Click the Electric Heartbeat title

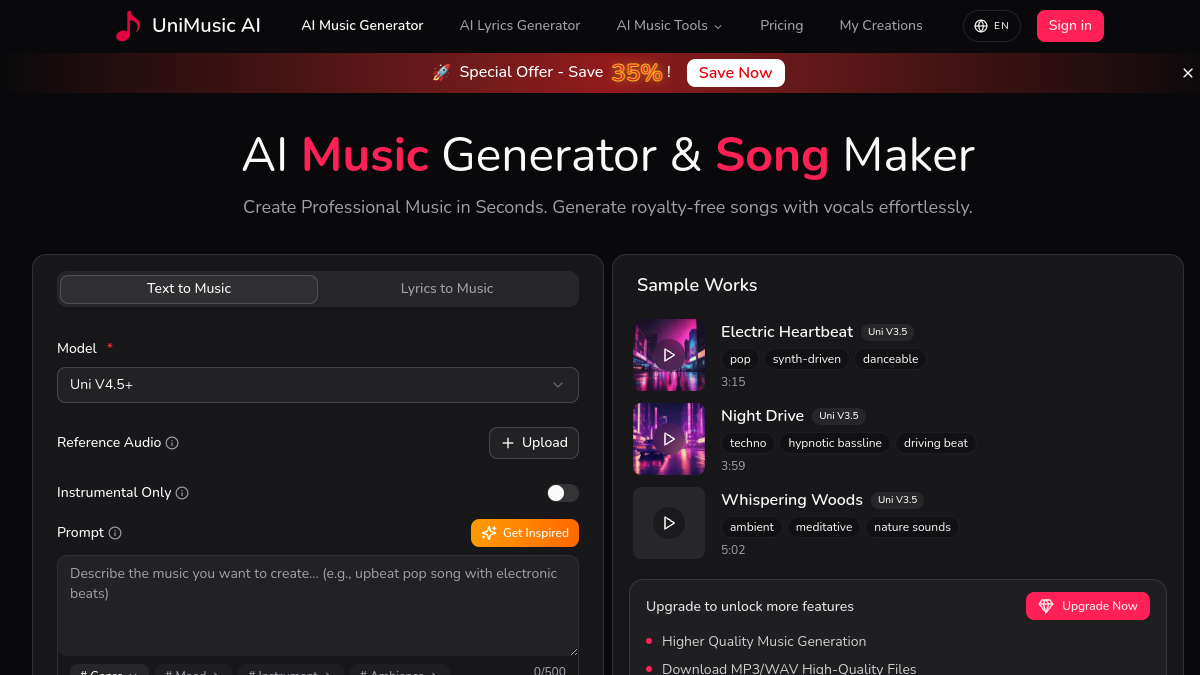(787, 332)
